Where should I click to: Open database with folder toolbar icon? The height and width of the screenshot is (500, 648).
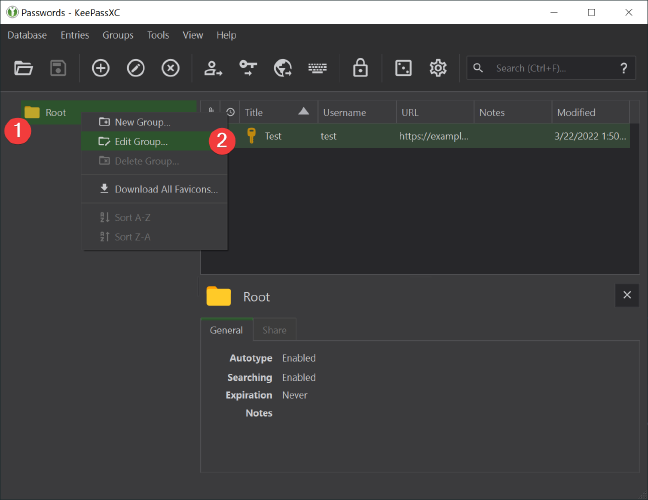click(x=23, y=68)
